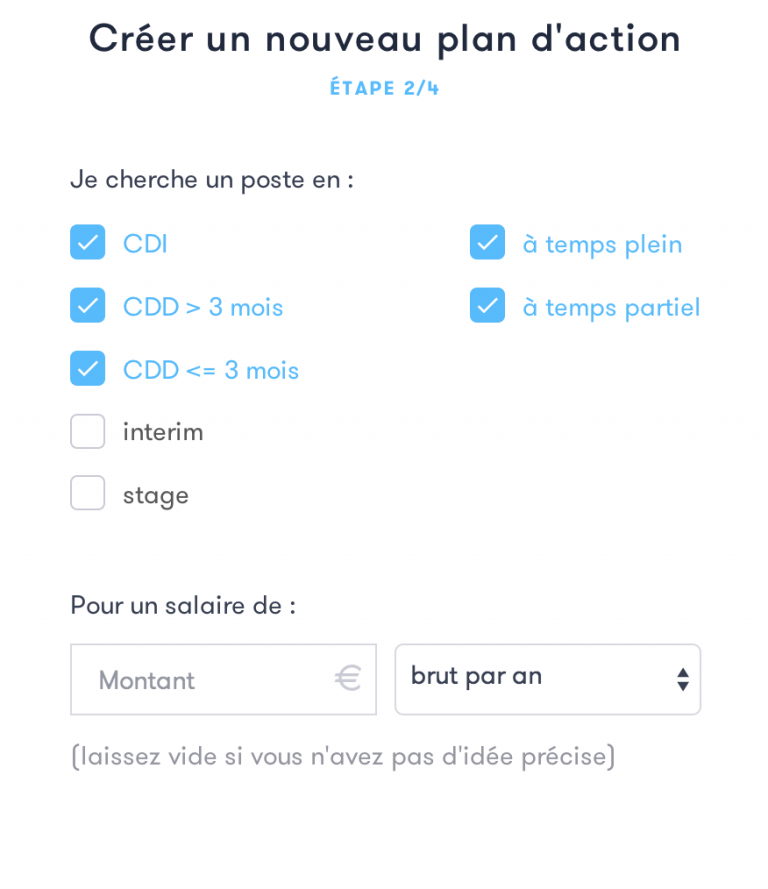768x889 pixels.
Task: Click the Créer un nouveau plan d'action heading
Action: click(384, 39)
